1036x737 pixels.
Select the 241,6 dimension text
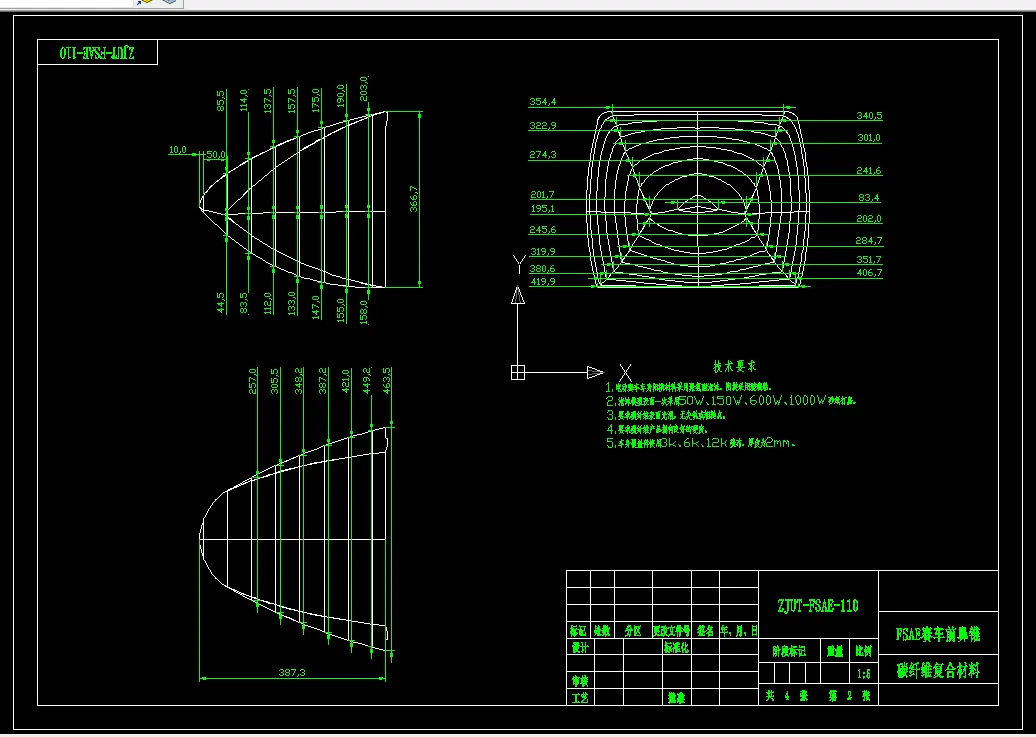pyautogui.click(x=869, y=171)
